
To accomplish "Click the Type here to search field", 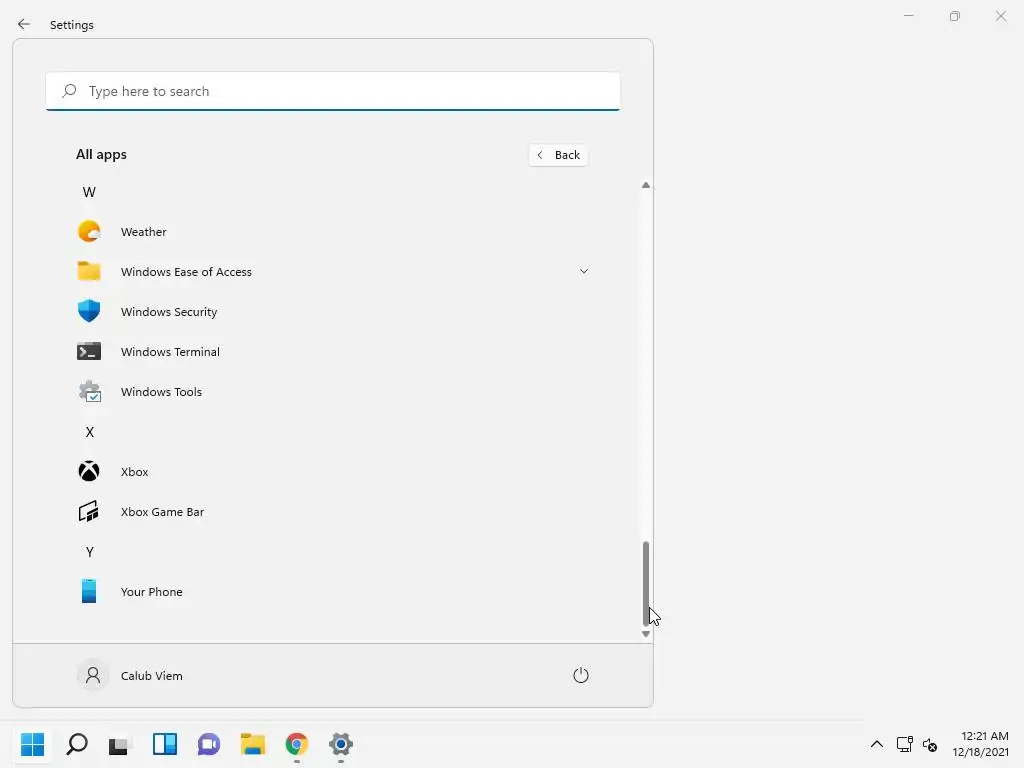I will 333,91.
